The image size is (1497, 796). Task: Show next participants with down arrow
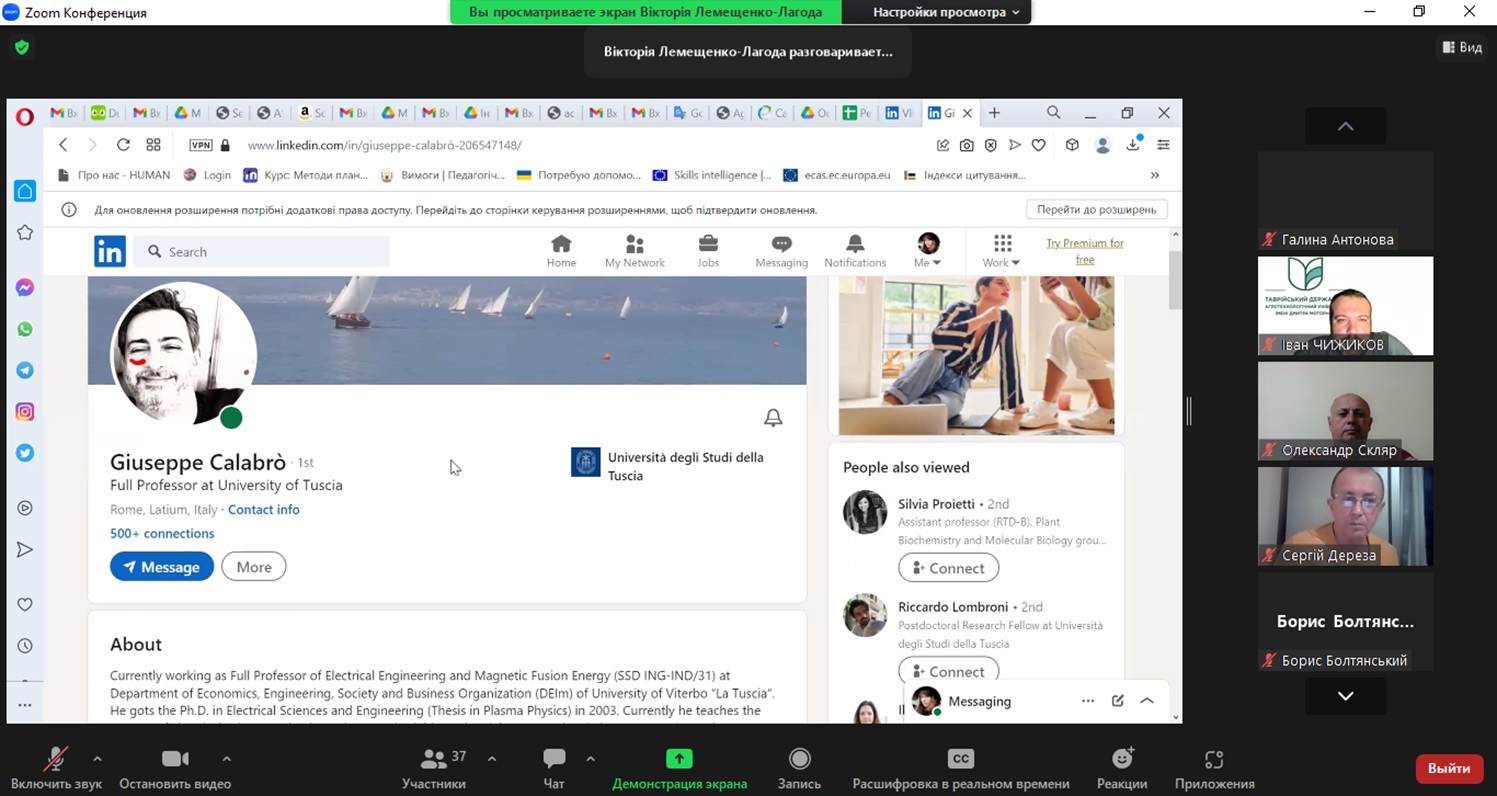(x=1345, y=696)
